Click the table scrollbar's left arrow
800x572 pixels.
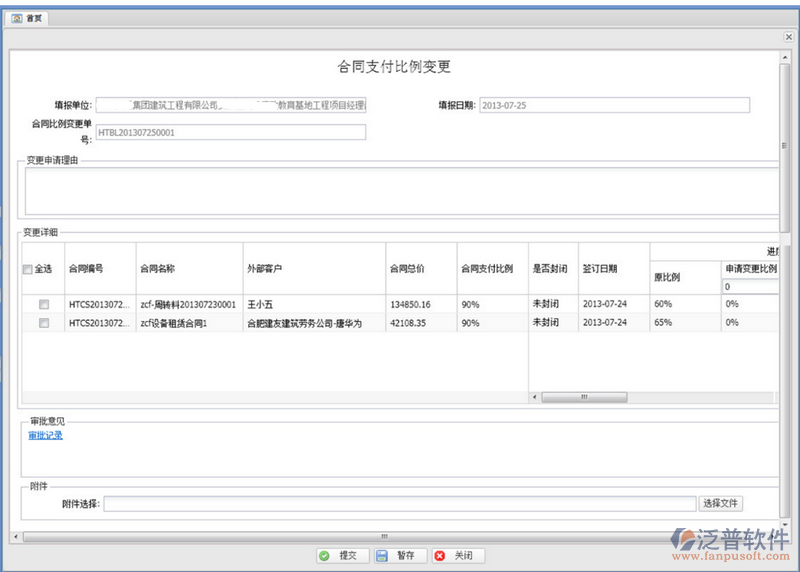[x=535, y=397]
